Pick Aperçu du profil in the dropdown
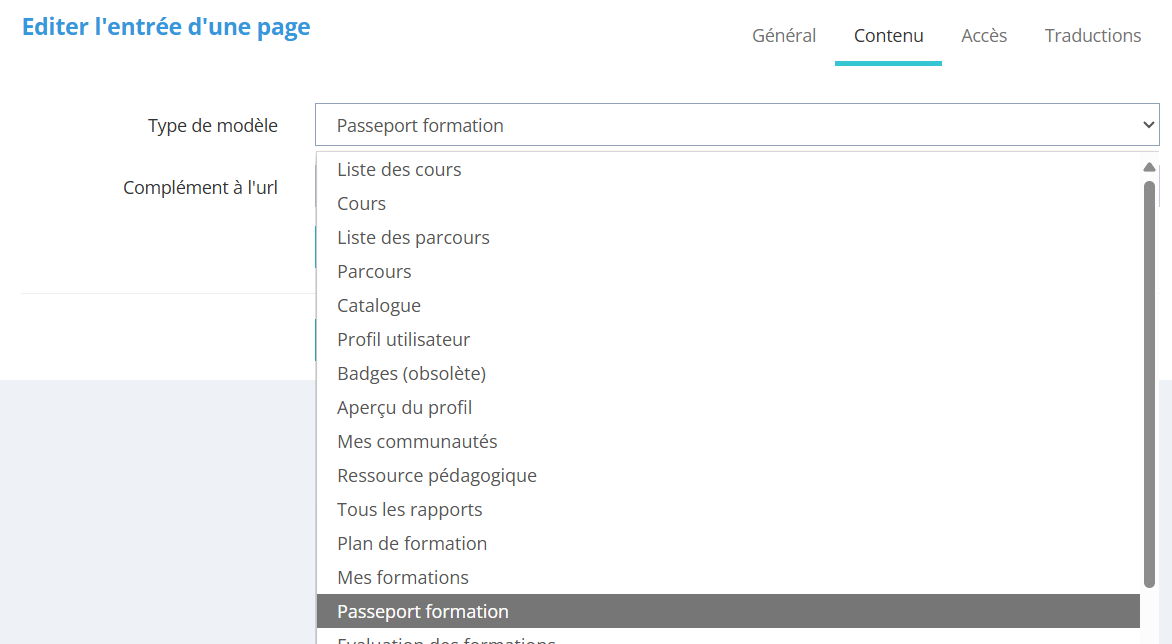Screen dimensions: 1172x644 click(404, 407)
